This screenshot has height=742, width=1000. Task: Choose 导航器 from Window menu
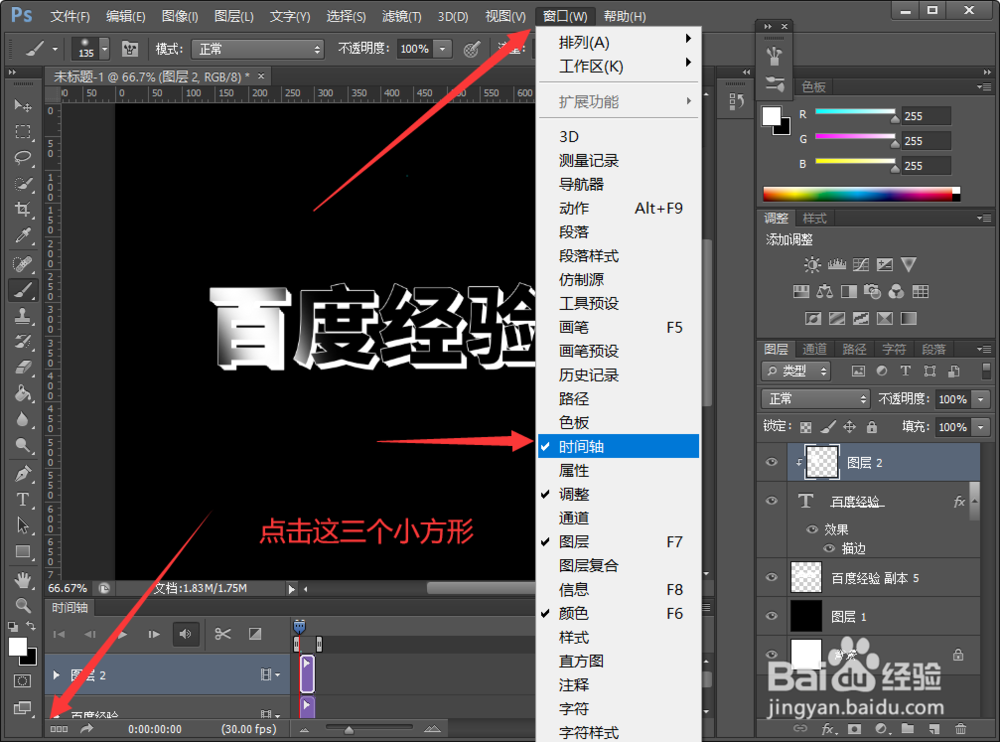click(x=619, y=184)
